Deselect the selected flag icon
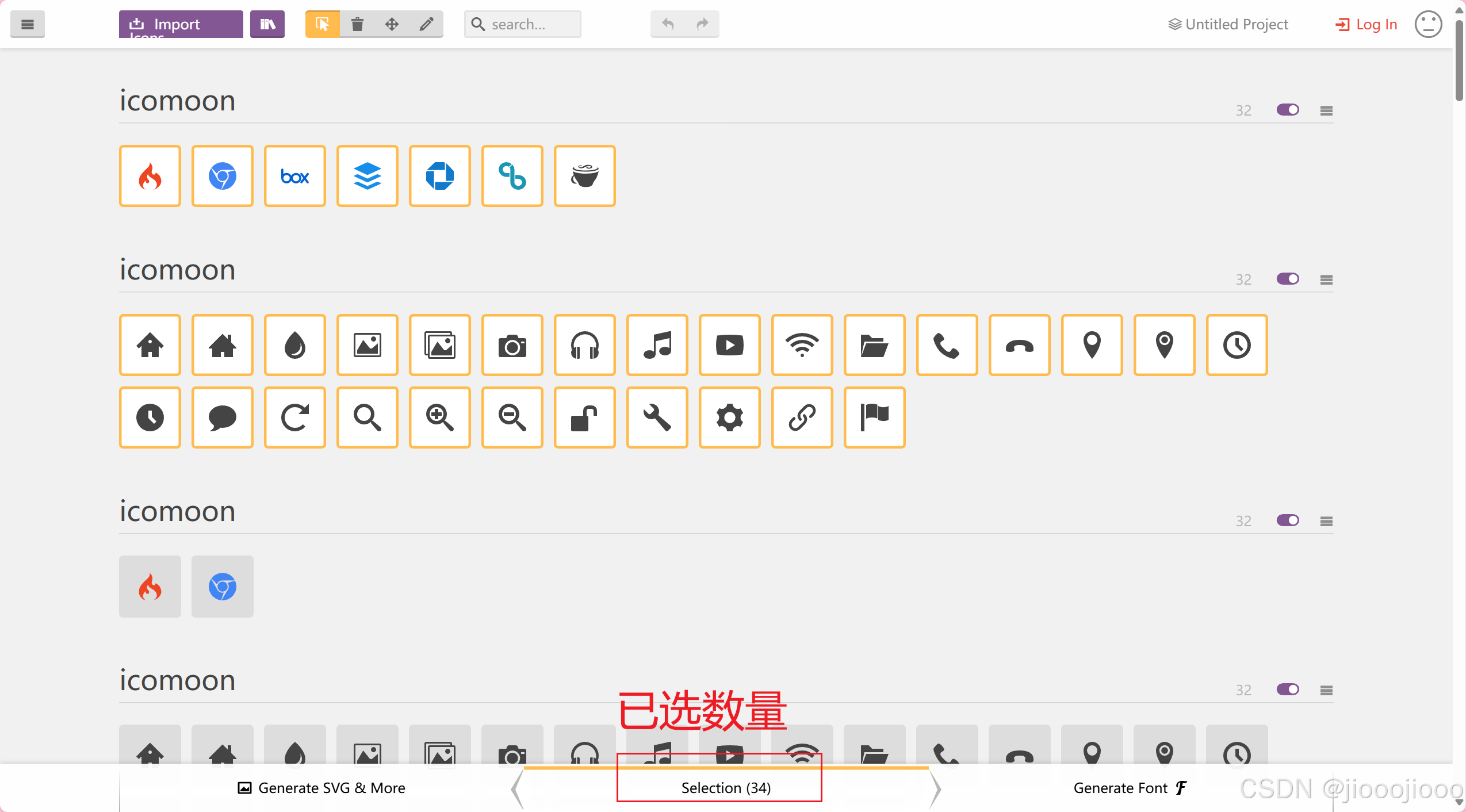Viewport: 1466px width, 812px height. (875, 418)
